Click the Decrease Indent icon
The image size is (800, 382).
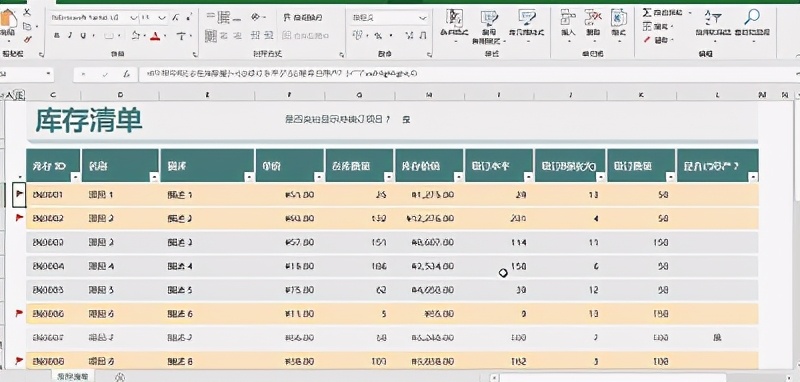(256, 36)
